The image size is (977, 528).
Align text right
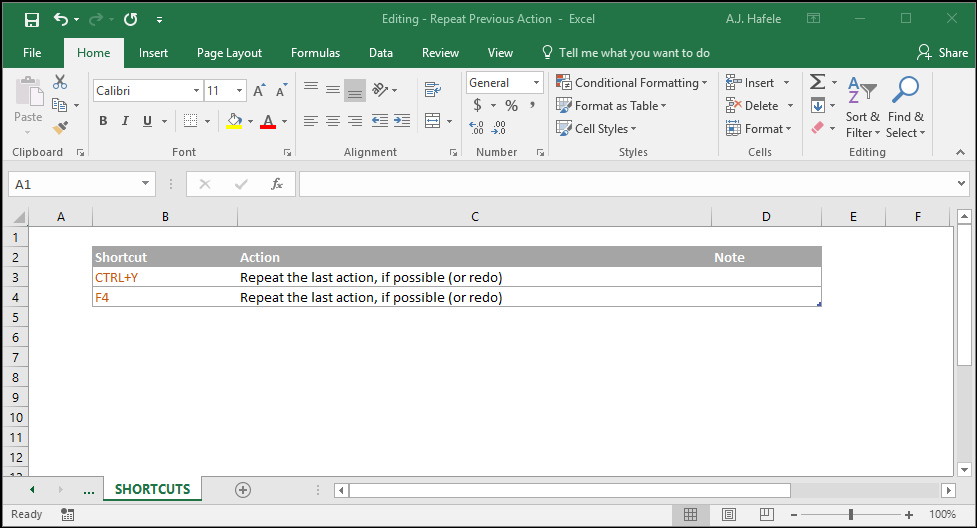click(x=355, y=121)
